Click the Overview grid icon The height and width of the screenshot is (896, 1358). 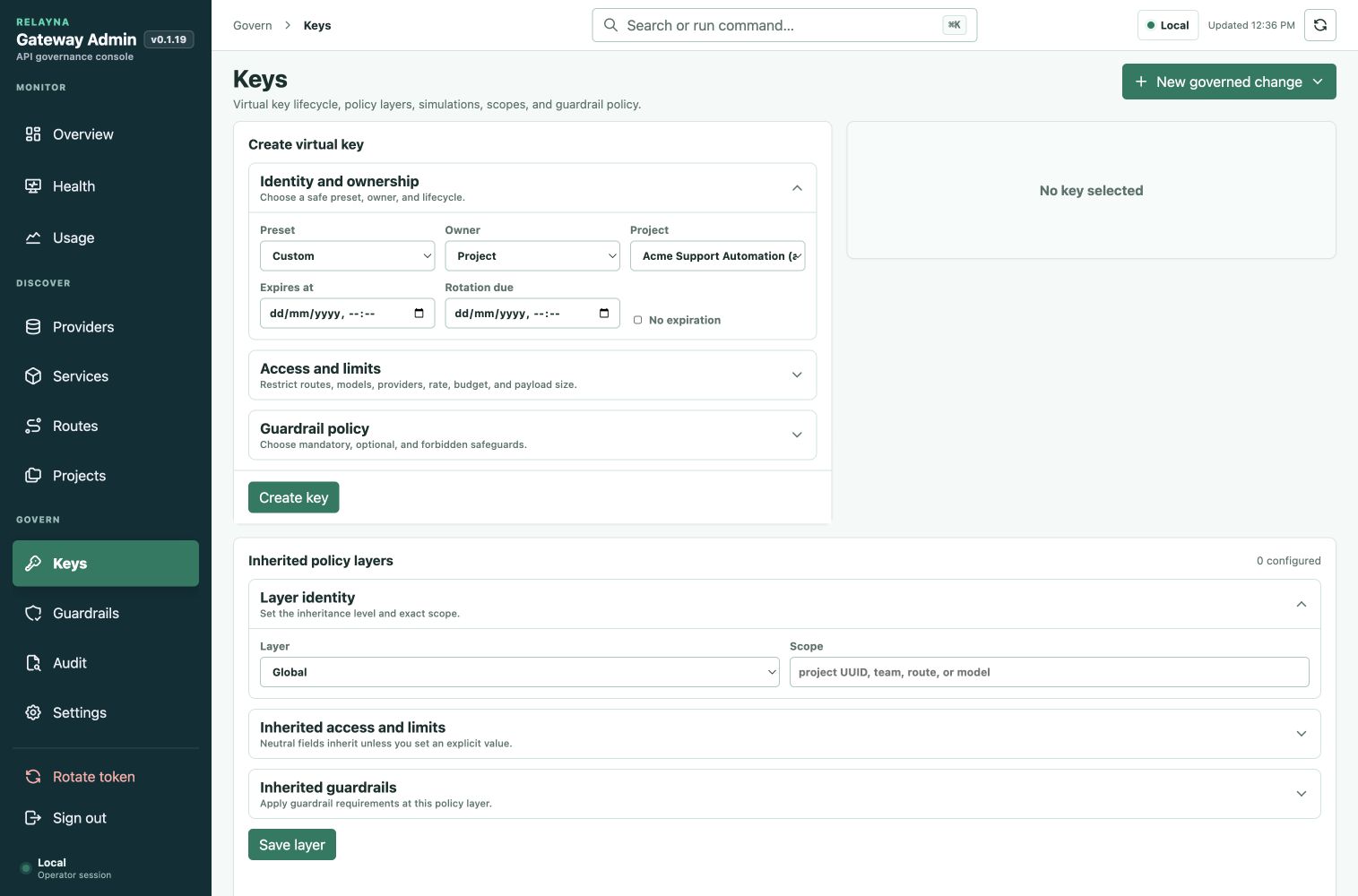pos(33,134)
